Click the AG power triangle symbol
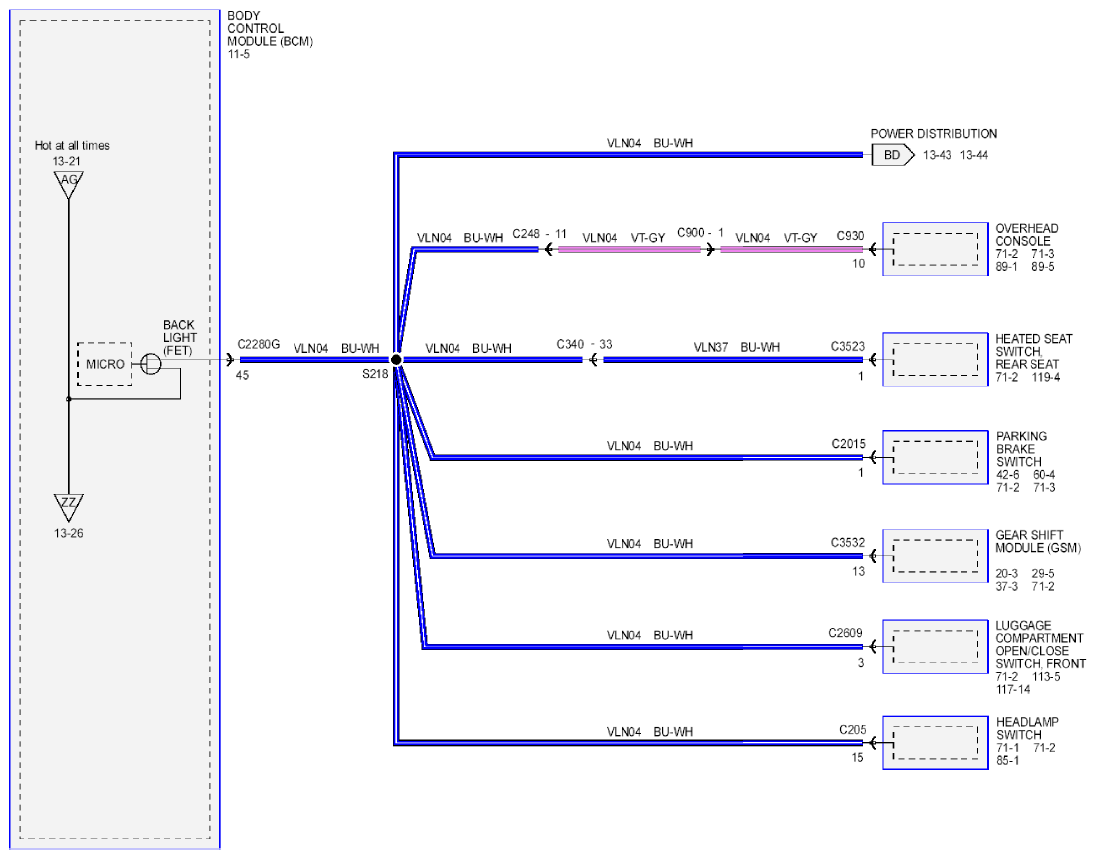 point(68,184)
